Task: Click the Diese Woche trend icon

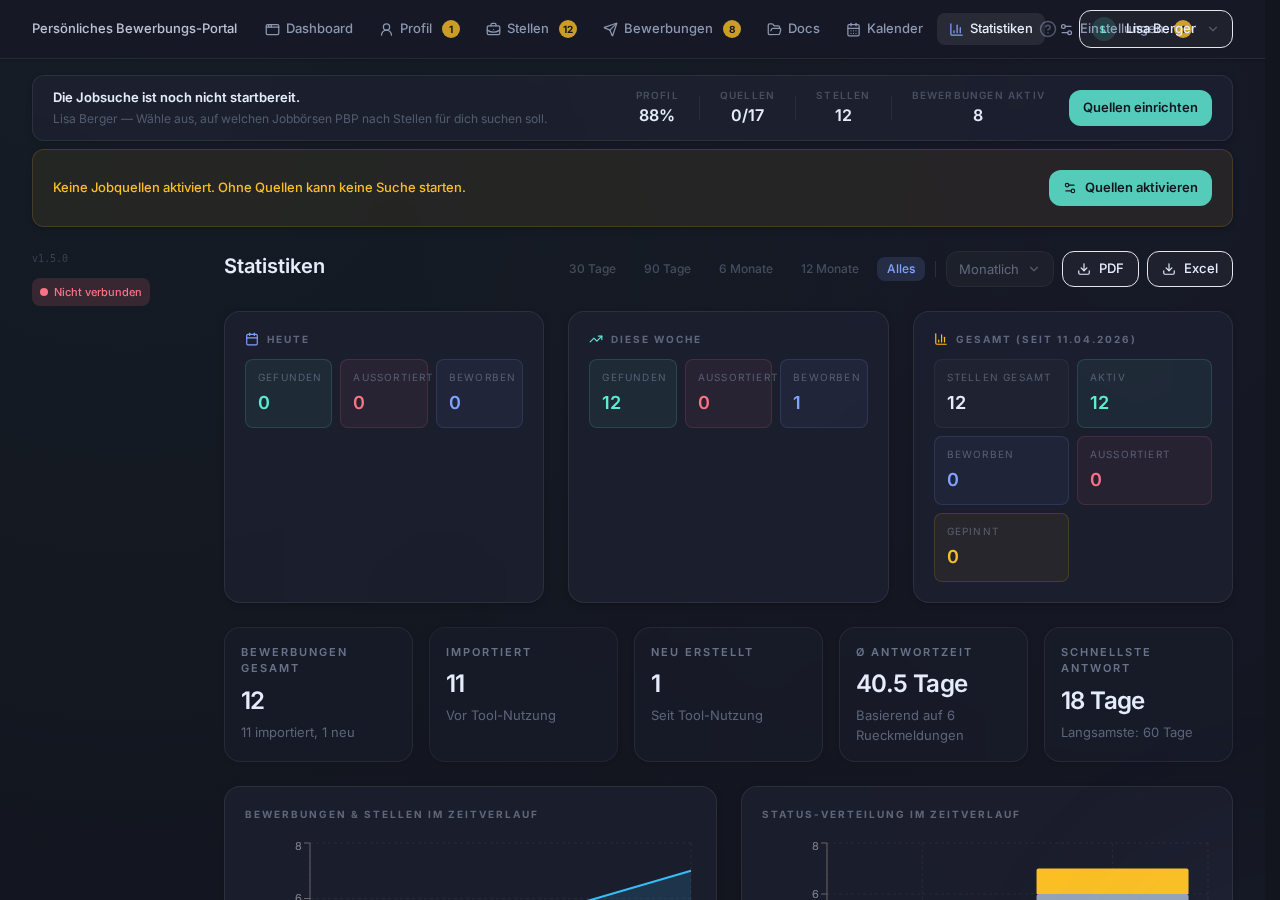Action: 596,339
